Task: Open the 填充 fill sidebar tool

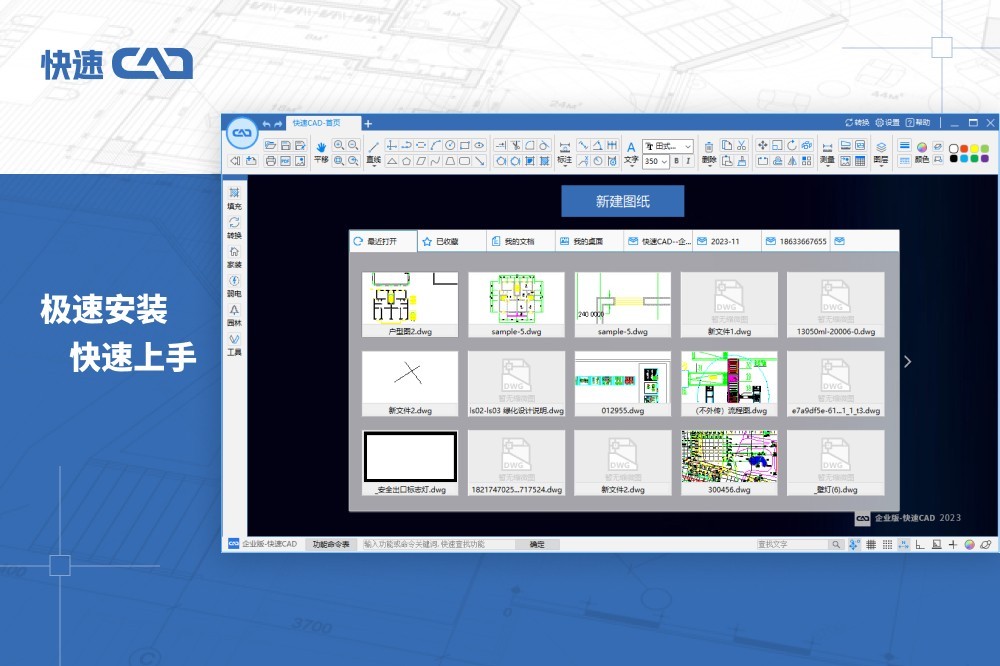Action: click(234, 198)
